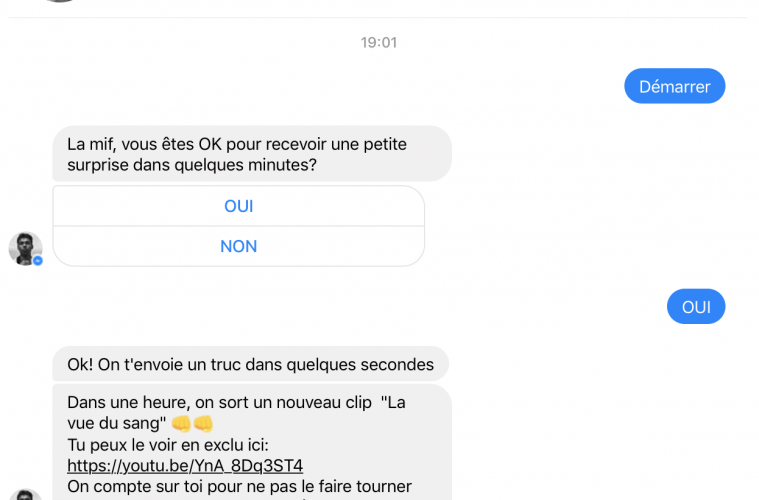This screenshot has width=759, height=500.
Task: Click the "Ok! On t'envoie un truc" bubble
Action: 250,364
